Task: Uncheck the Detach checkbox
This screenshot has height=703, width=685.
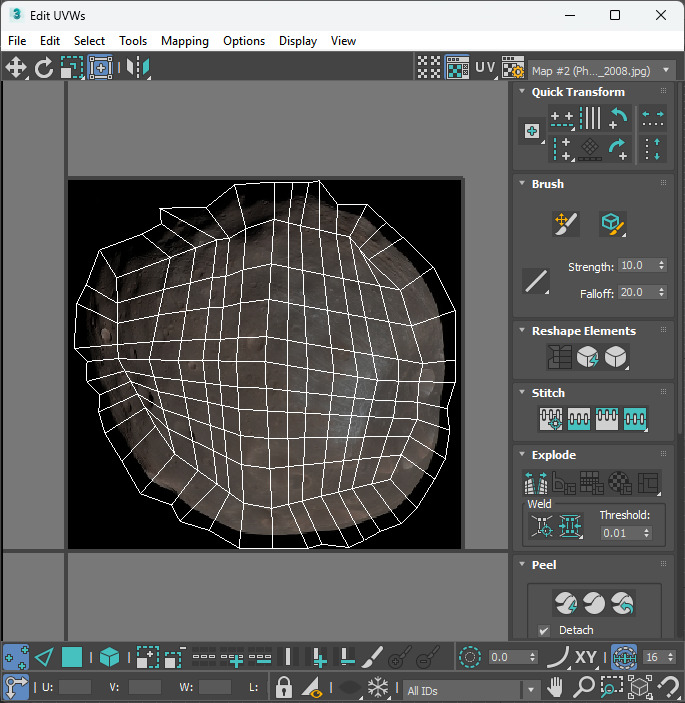Action: click(544, 630)
